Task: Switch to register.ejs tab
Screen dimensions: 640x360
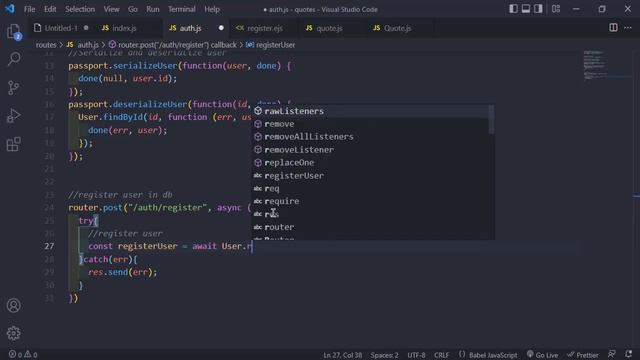Action: (x=265, y=28)
